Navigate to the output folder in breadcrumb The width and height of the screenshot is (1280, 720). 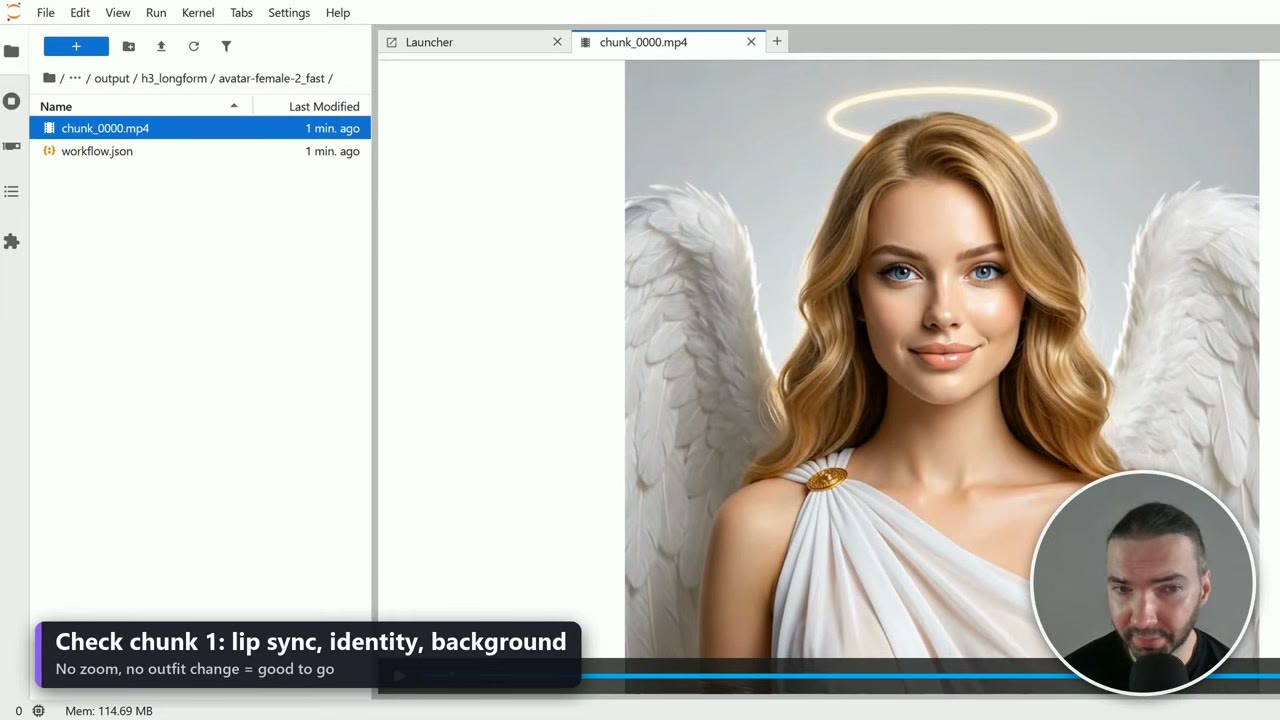tap(112, 78)
